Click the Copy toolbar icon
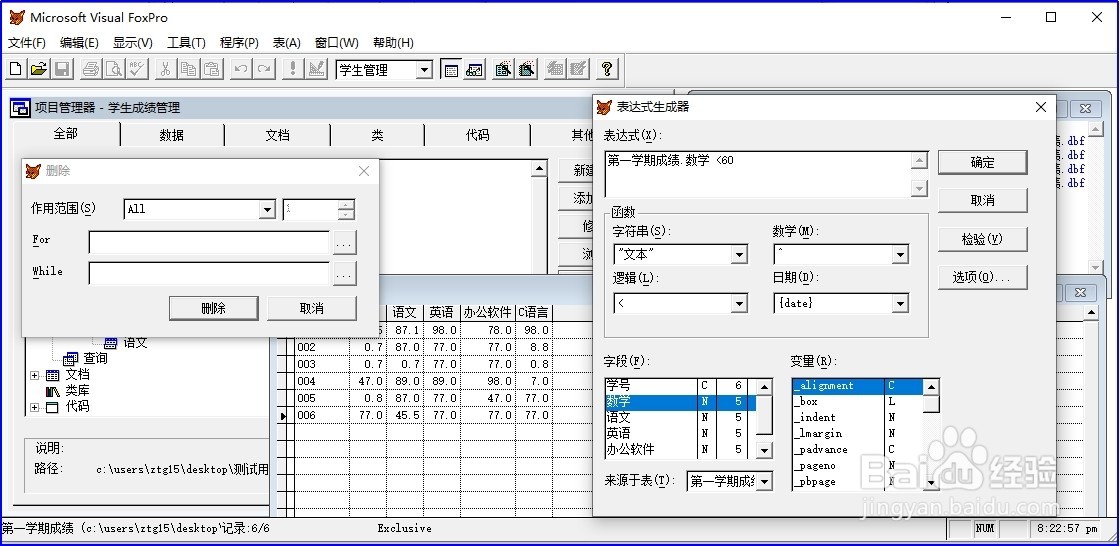The image size is (1120, 546). (189, 69)
